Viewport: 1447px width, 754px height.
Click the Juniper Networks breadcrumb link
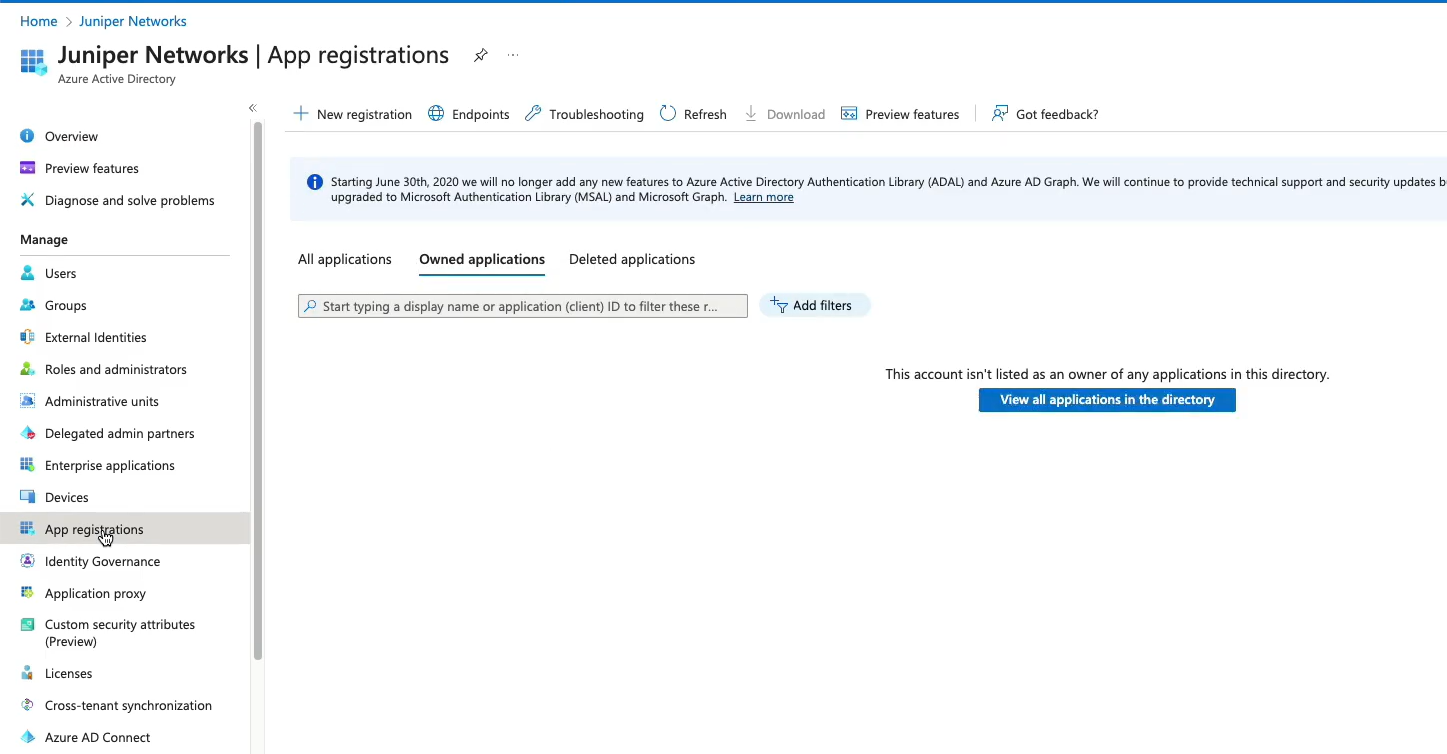133,21
